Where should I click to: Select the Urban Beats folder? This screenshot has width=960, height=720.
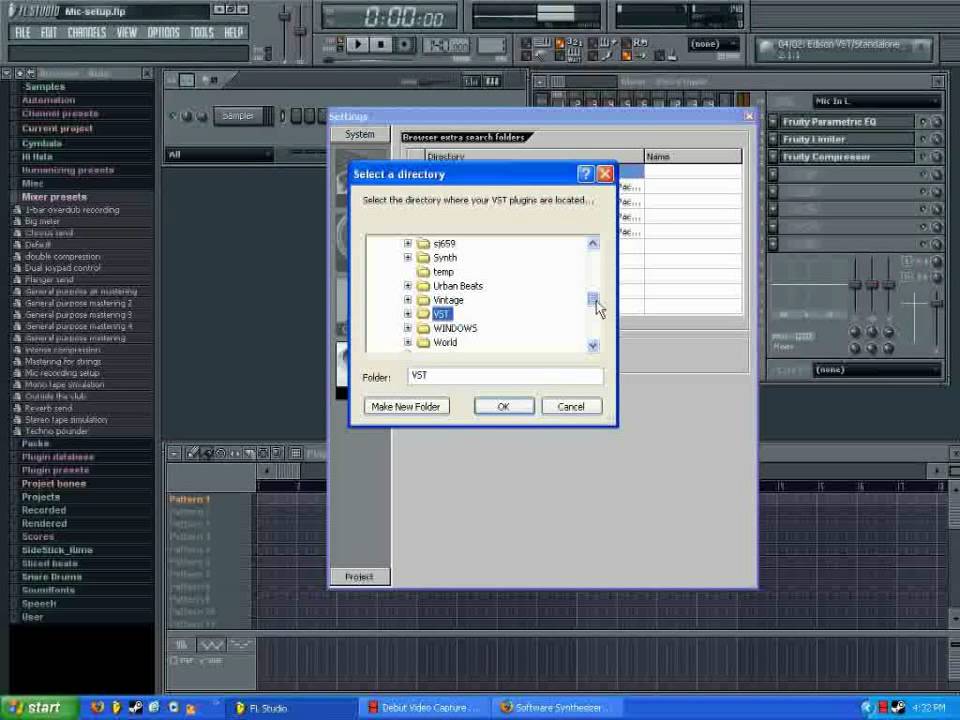[x=458, y=286]
